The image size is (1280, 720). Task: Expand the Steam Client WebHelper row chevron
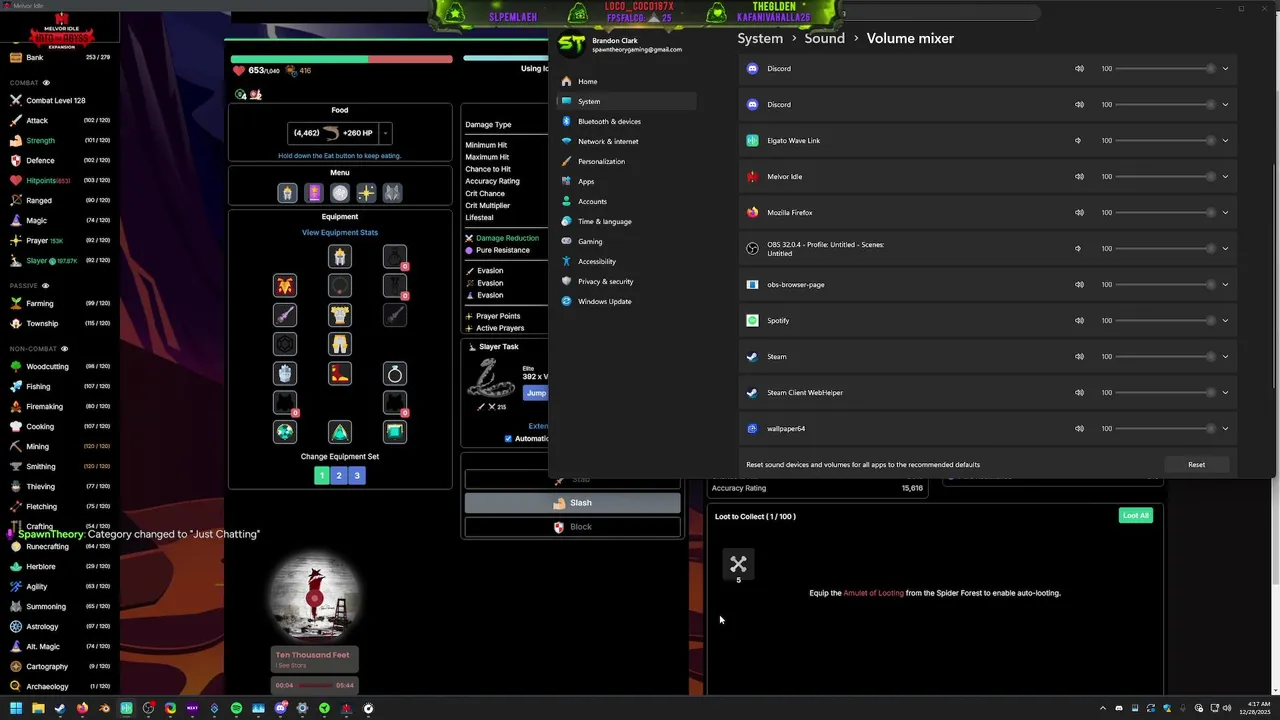pos(1225,393)
